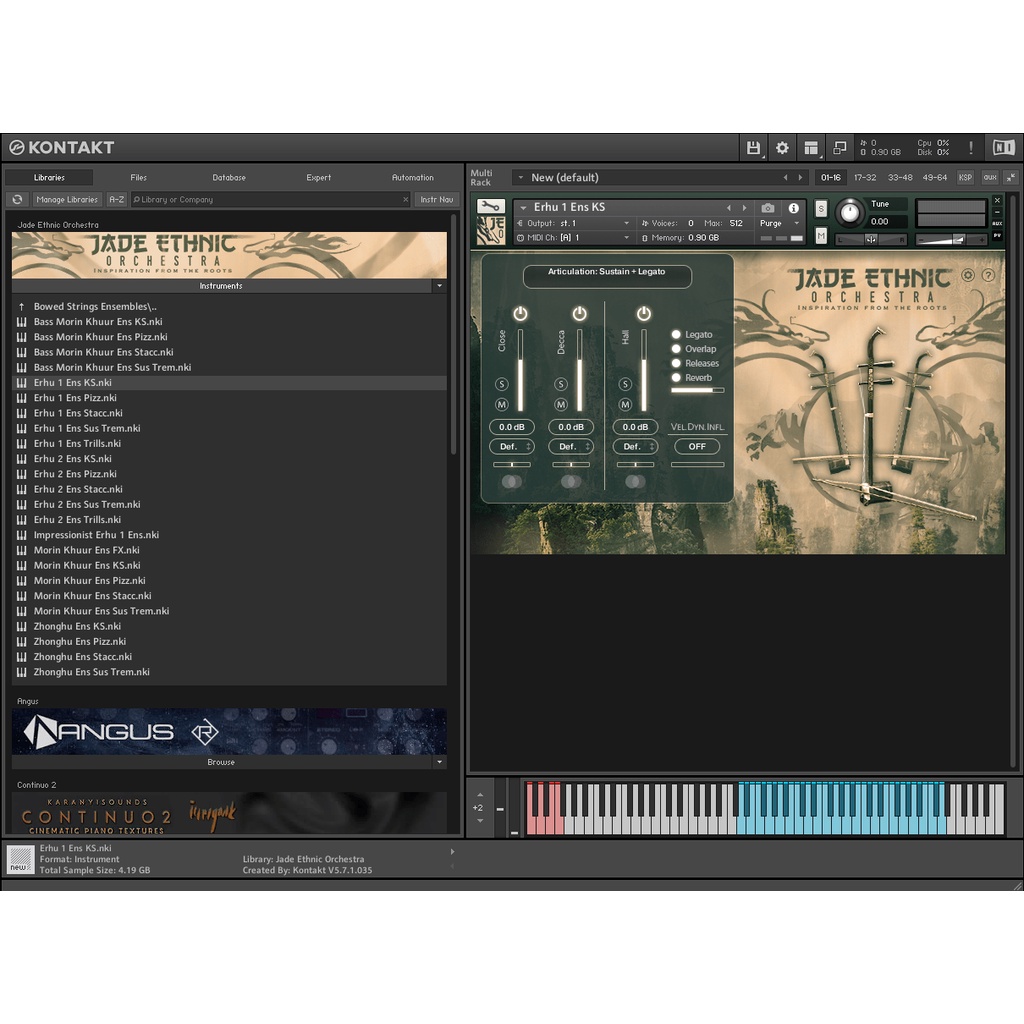
Task: Adjust the Tune knob to zero
Action: [851, 212]
